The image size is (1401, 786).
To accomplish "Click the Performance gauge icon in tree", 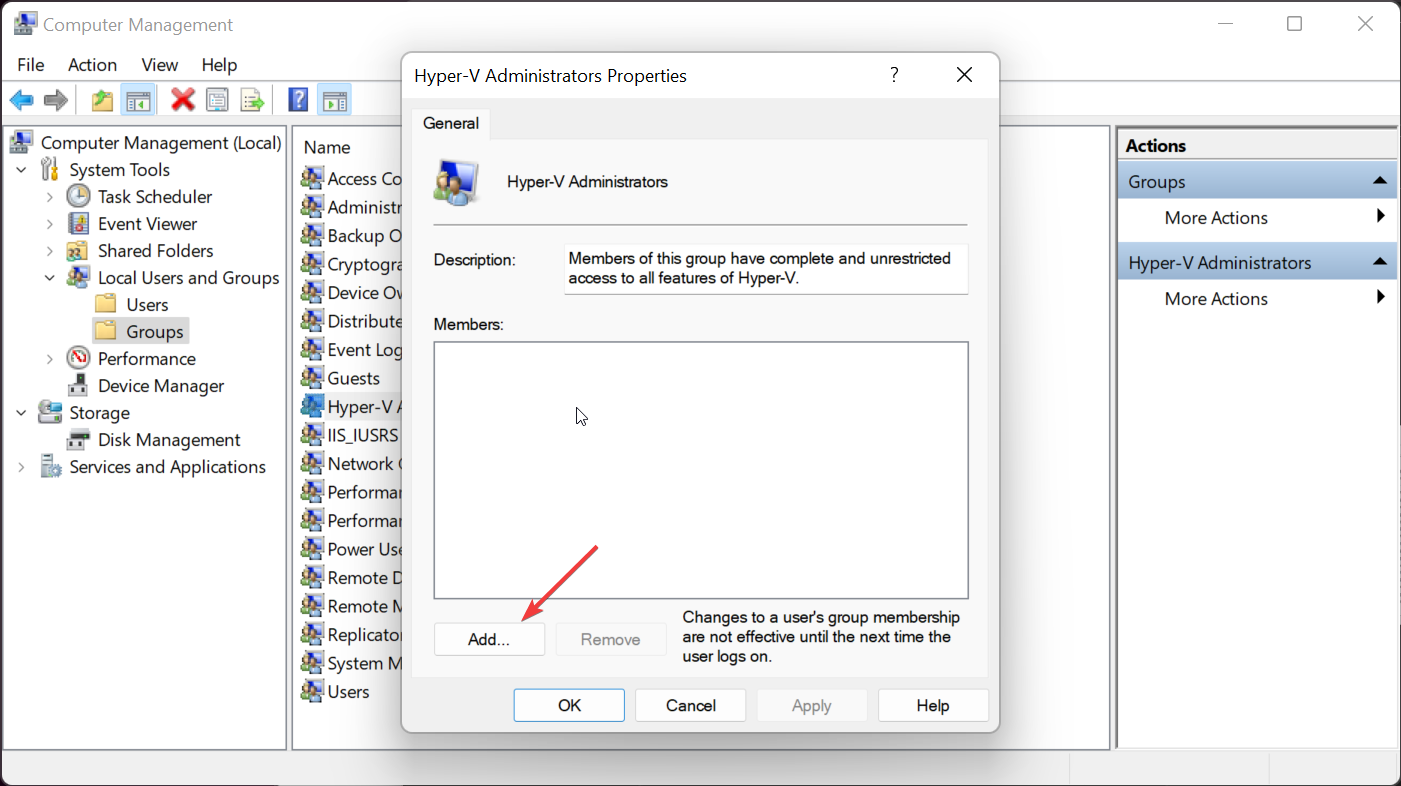I will (78, 358).
